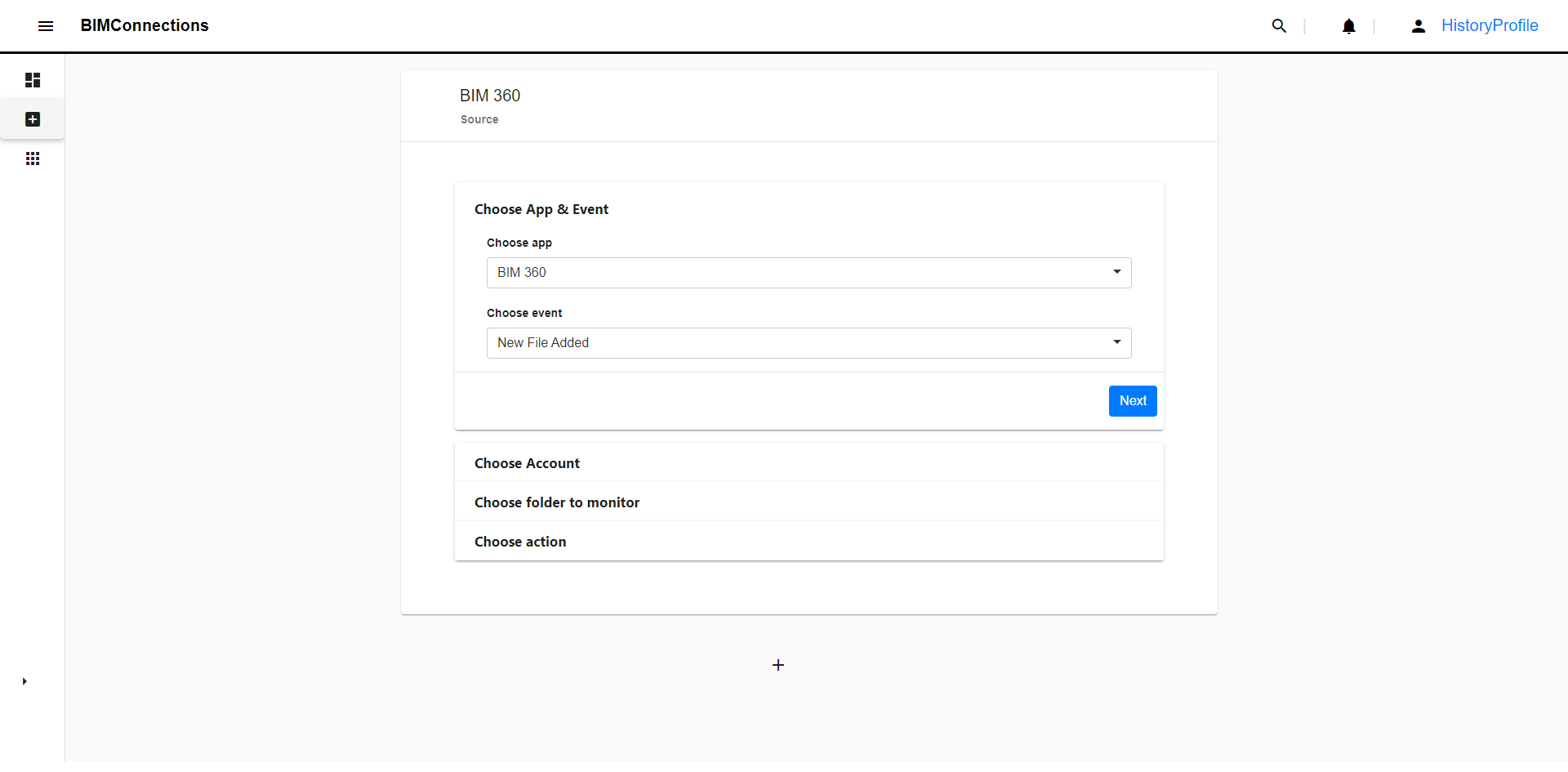1568x772 pixels.
Task: Select the add-connection plus box sidebar icon
Action: (33, 119)
